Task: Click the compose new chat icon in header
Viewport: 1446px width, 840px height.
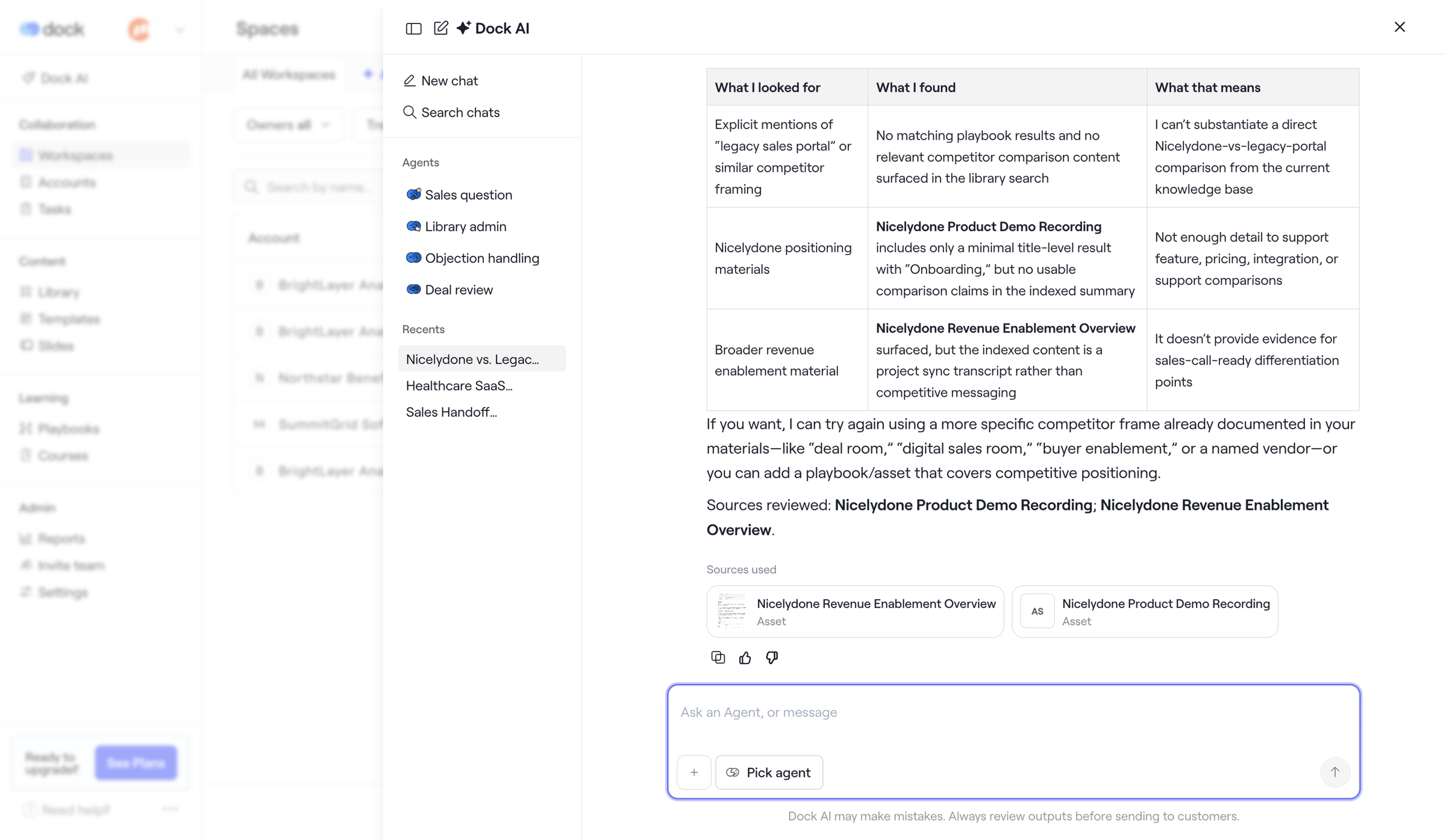Action: (441, 28)
